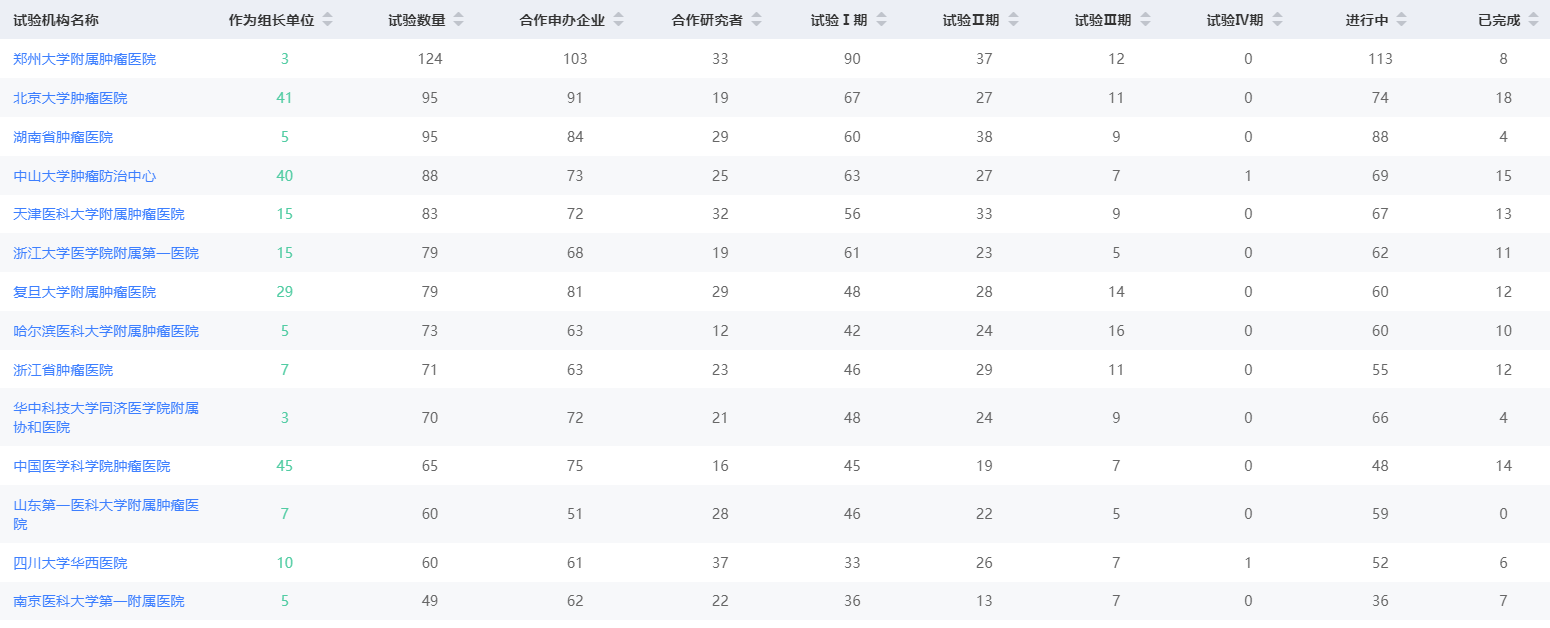Click sort arrows beside 试验数量
The height and width of the screenshot is (628, 1550).
(x=458, y=20)
